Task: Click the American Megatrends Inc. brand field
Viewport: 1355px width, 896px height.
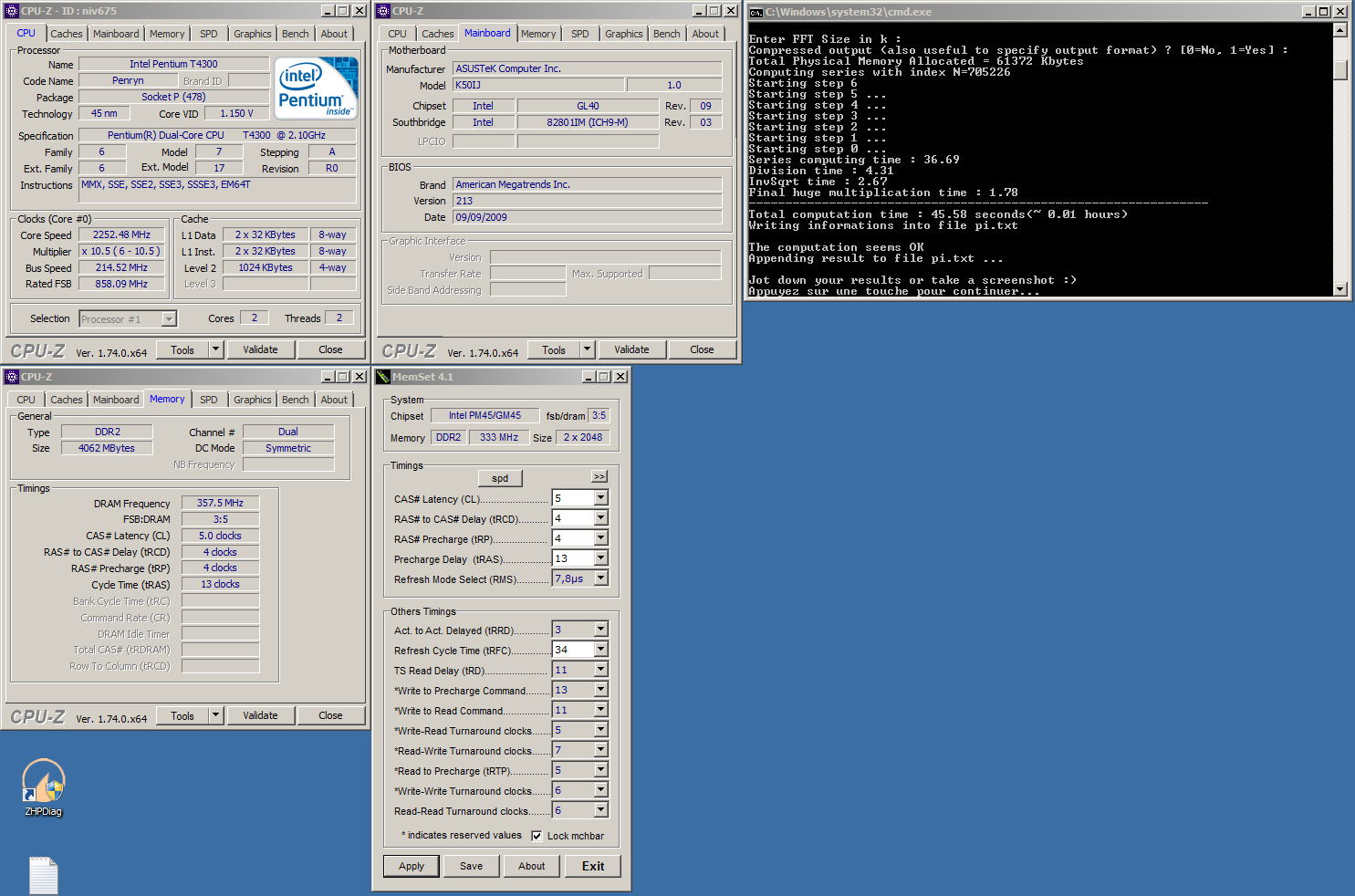Action: 587,184
